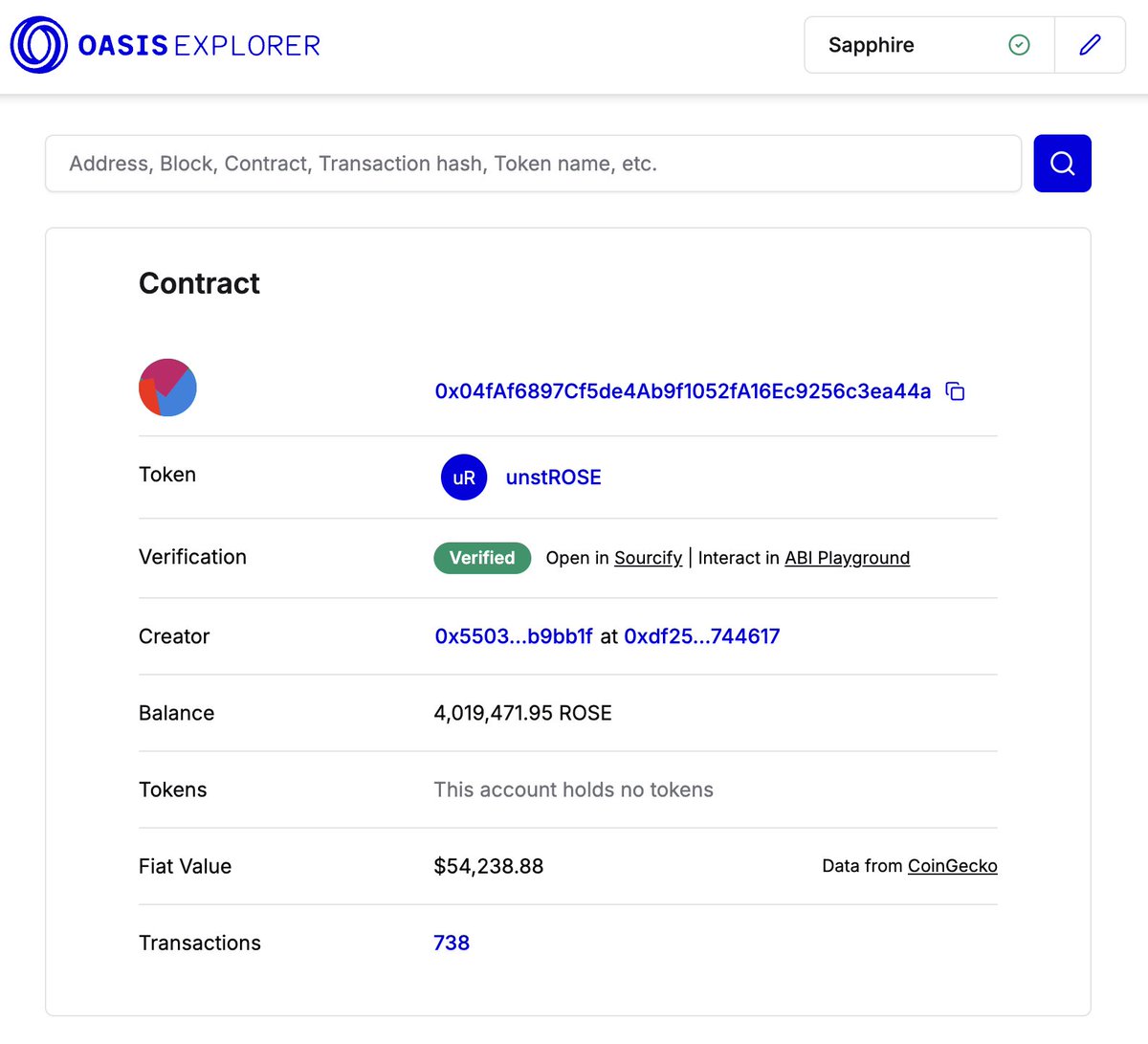Copy the contract address with the copy icon
Image resolution: width=1148 pixels, height=1044 pixels.
coord(955,391)
